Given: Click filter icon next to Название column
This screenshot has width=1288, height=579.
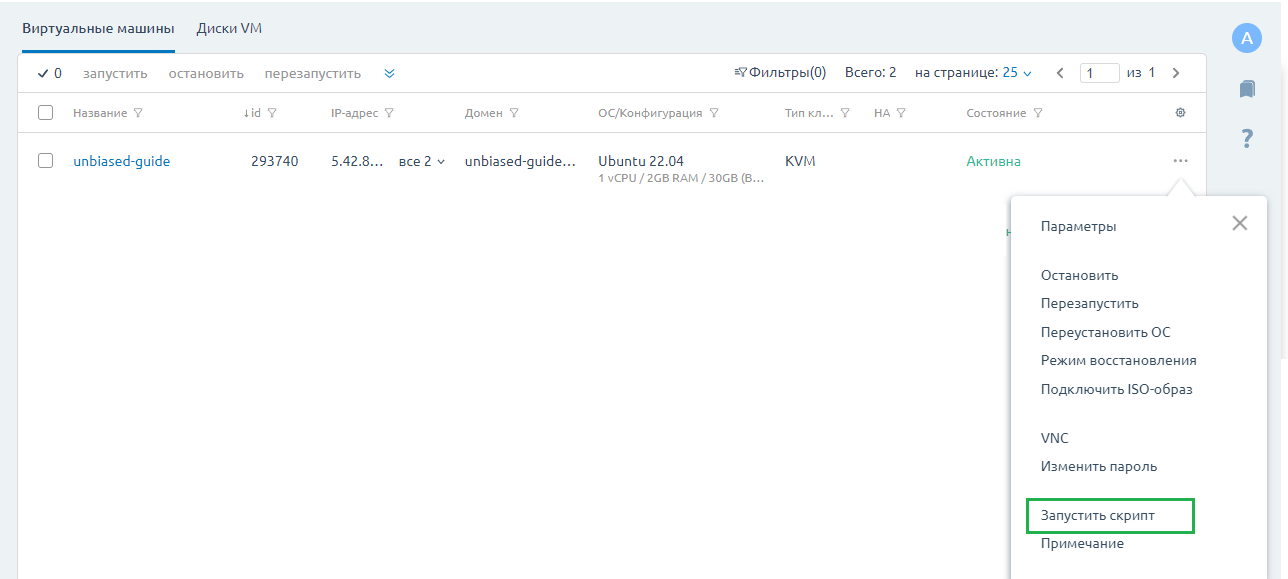Looking at the screenshot, I should point(138,113).
